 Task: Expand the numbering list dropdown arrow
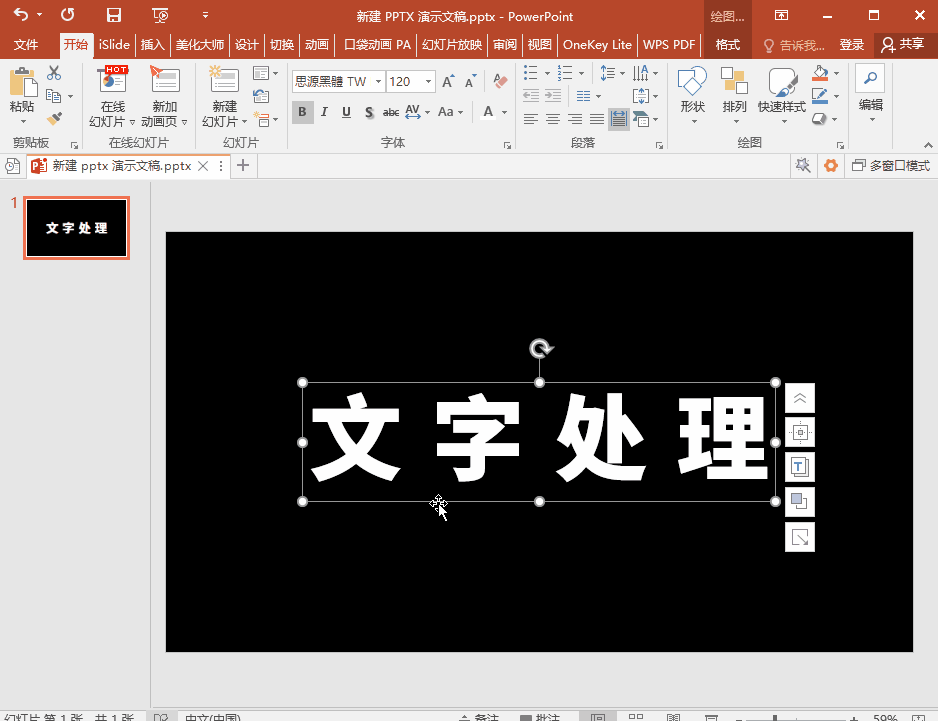[x=581, y=74]
